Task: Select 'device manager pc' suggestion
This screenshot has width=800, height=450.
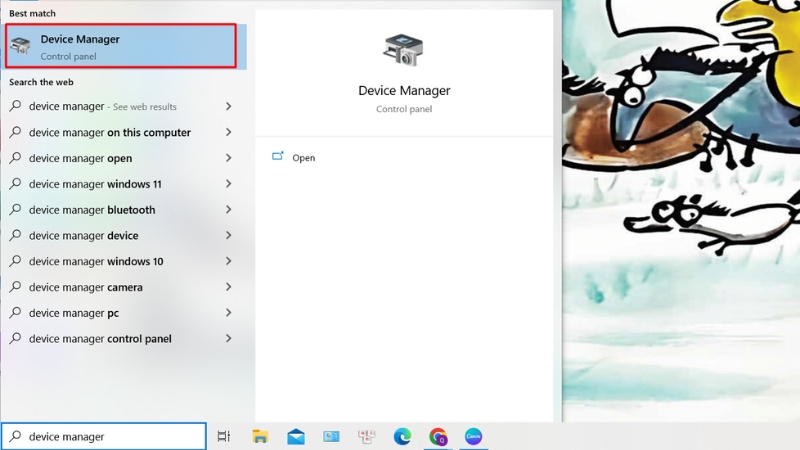Action: coord(121,313)
